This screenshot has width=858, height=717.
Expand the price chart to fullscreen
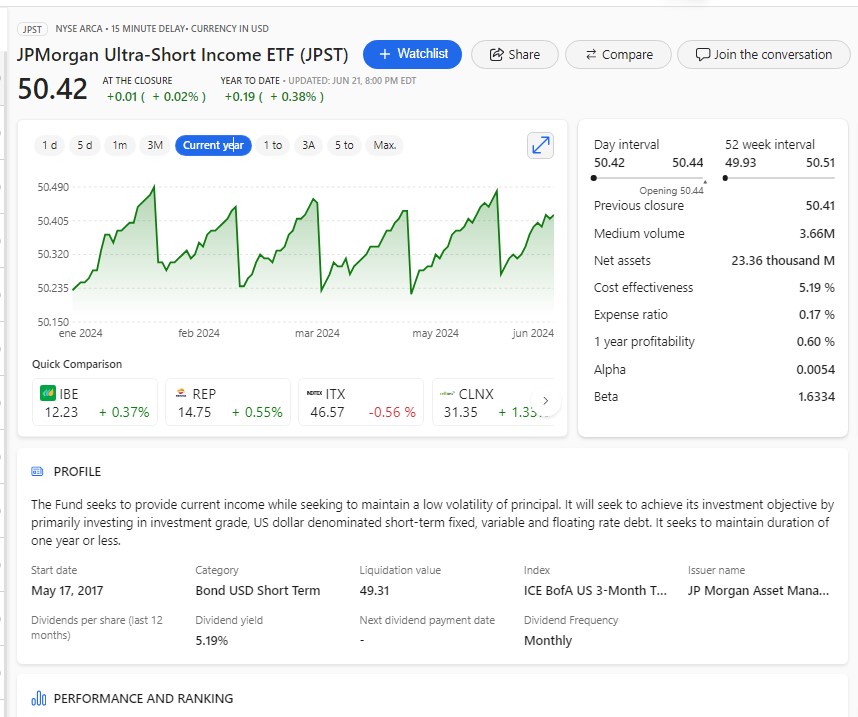(540, 146)
